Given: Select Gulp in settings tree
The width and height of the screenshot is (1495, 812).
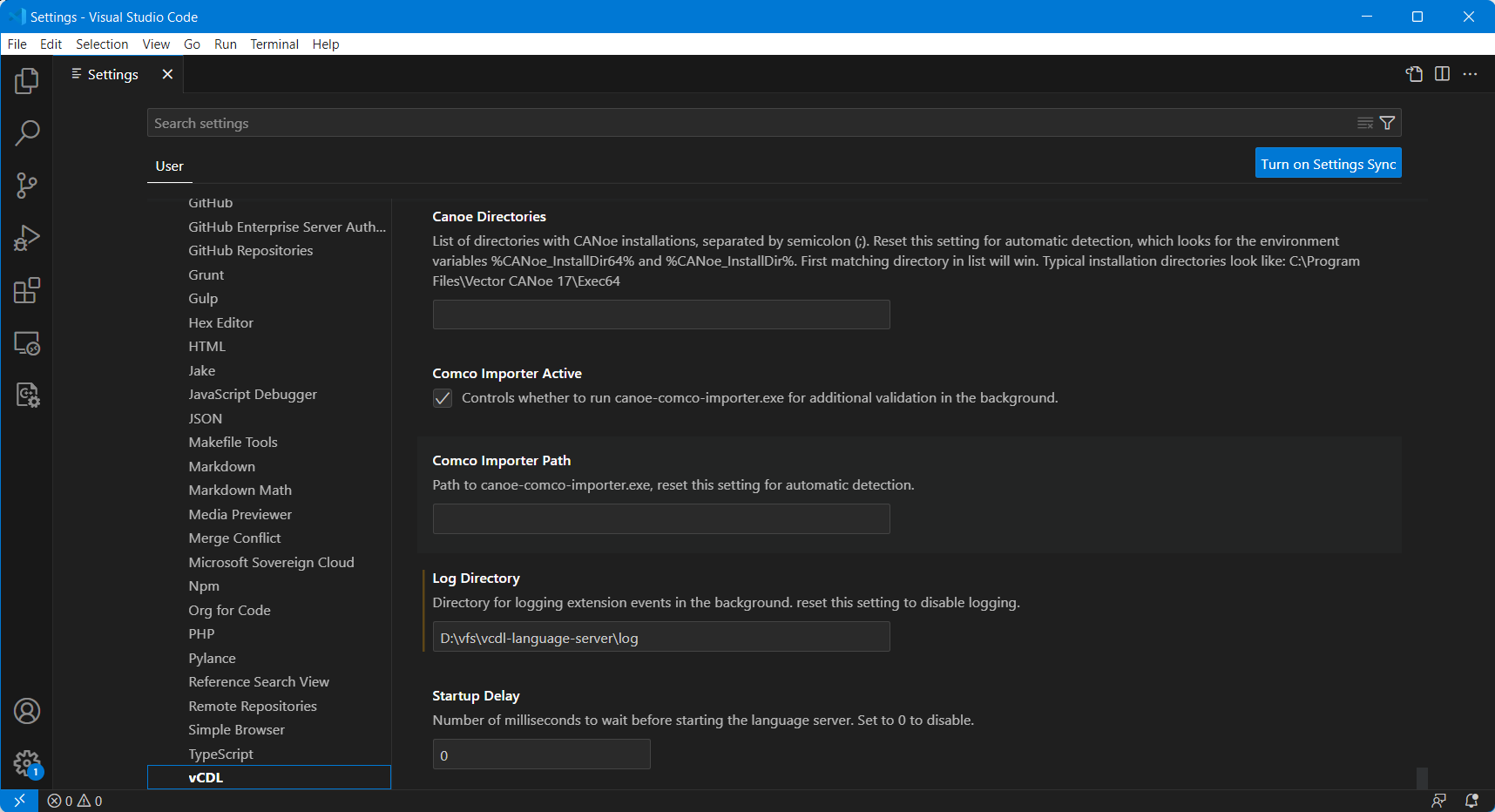Looking at the screenshot, I should pos(203,298).
